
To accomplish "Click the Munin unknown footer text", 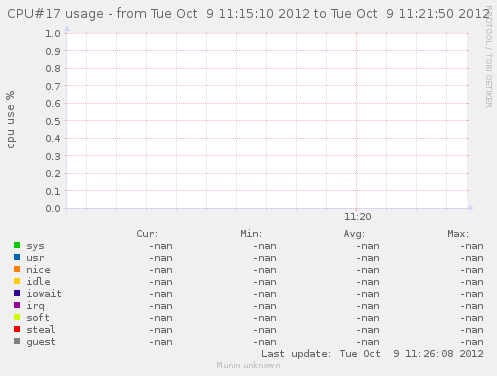I will (x=248, y=365).
